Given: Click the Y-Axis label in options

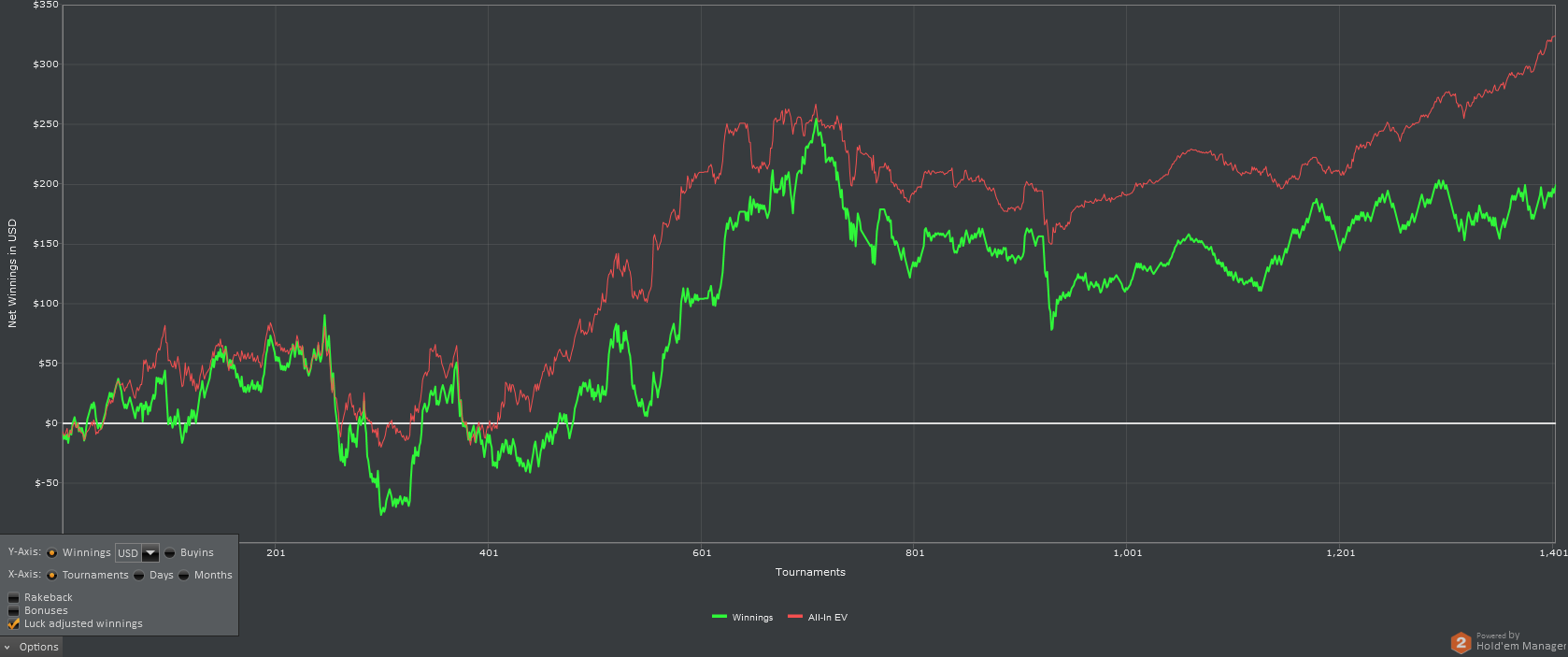Looking at the screenshot, I should [24, 552].
